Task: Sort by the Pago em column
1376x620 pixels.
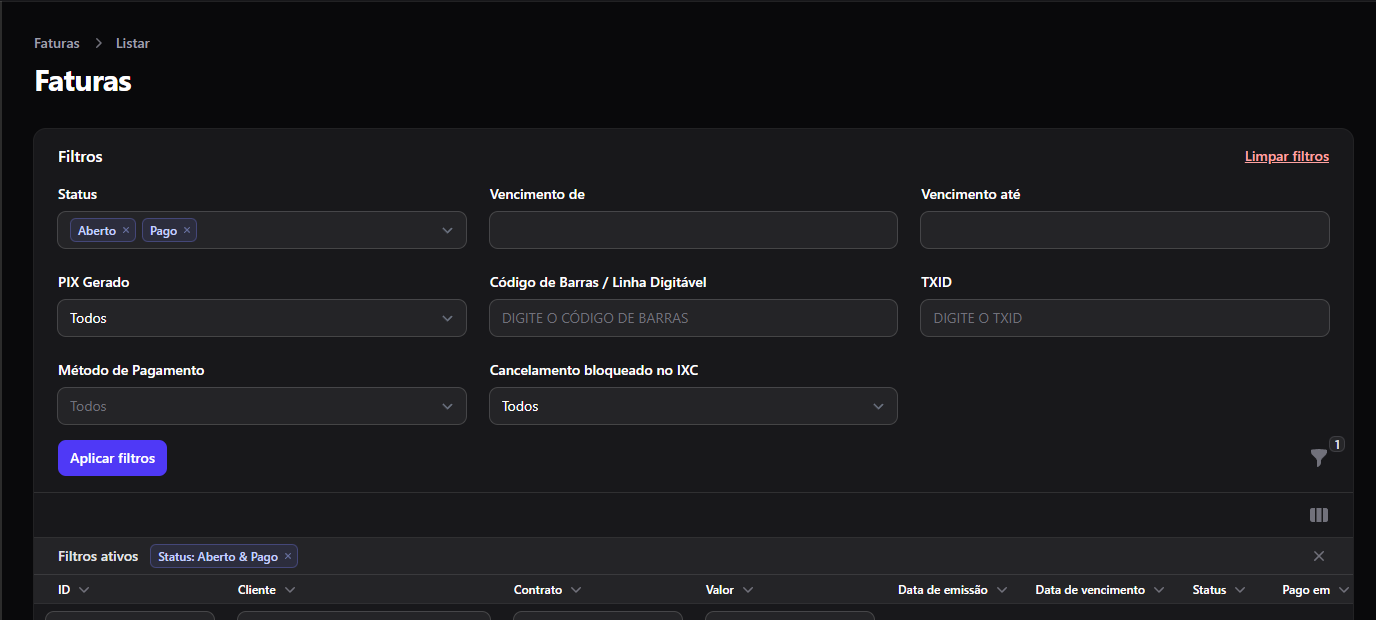Action: click(x=1316, y=590)
